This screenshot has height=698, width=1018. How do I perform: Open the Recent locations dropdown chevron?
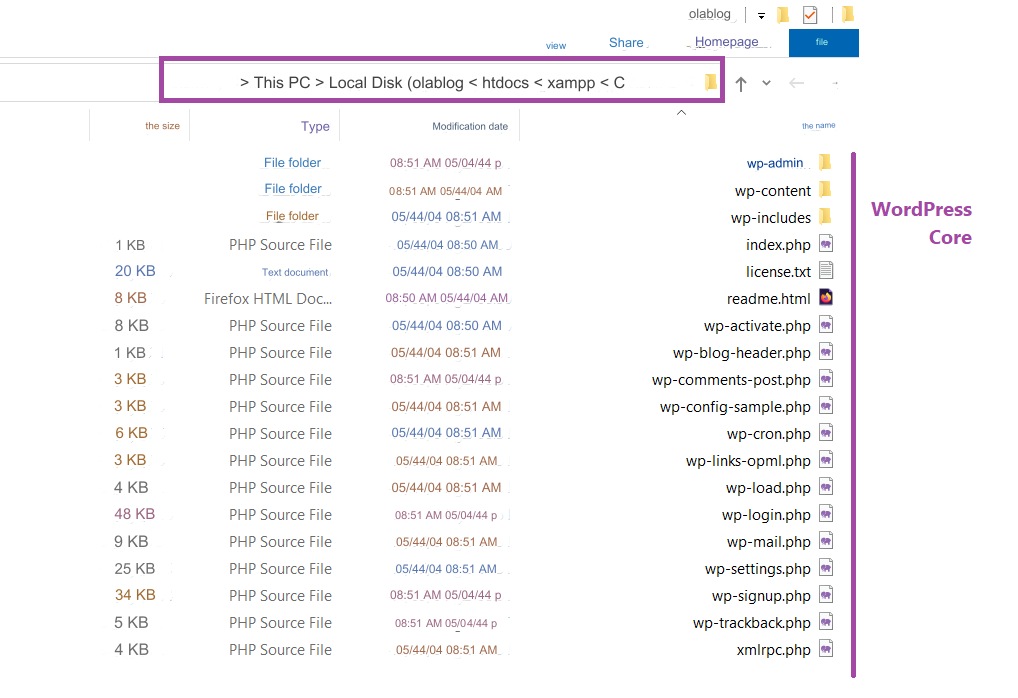tap(767, 83)
